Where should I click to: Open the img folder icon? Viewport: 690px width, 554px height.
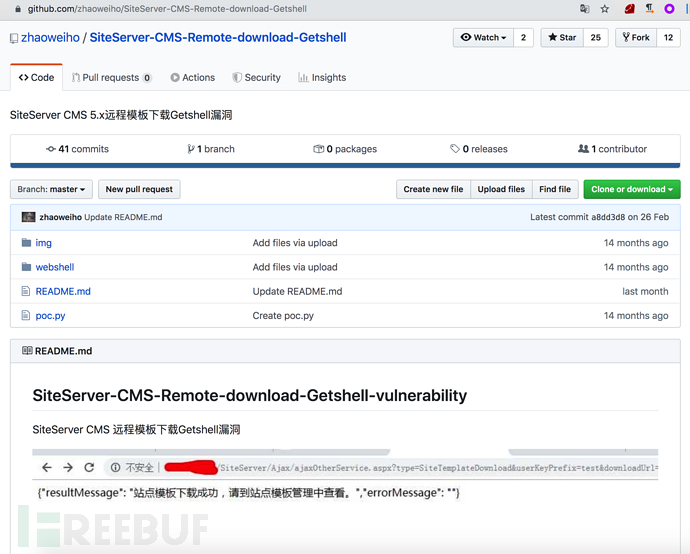(x=26, y=242)
